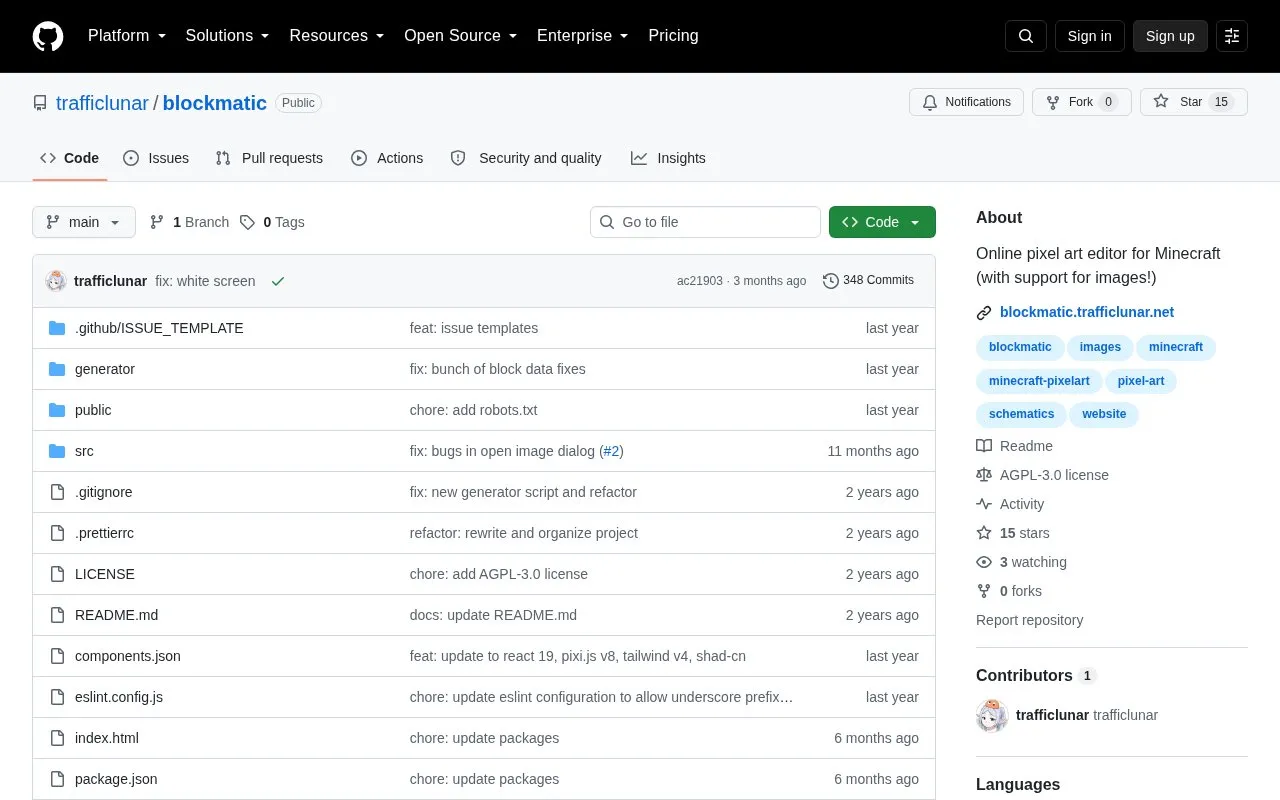
Task: Click the commit status check mark
Action: pyautogui.click(x=278, y=281)
